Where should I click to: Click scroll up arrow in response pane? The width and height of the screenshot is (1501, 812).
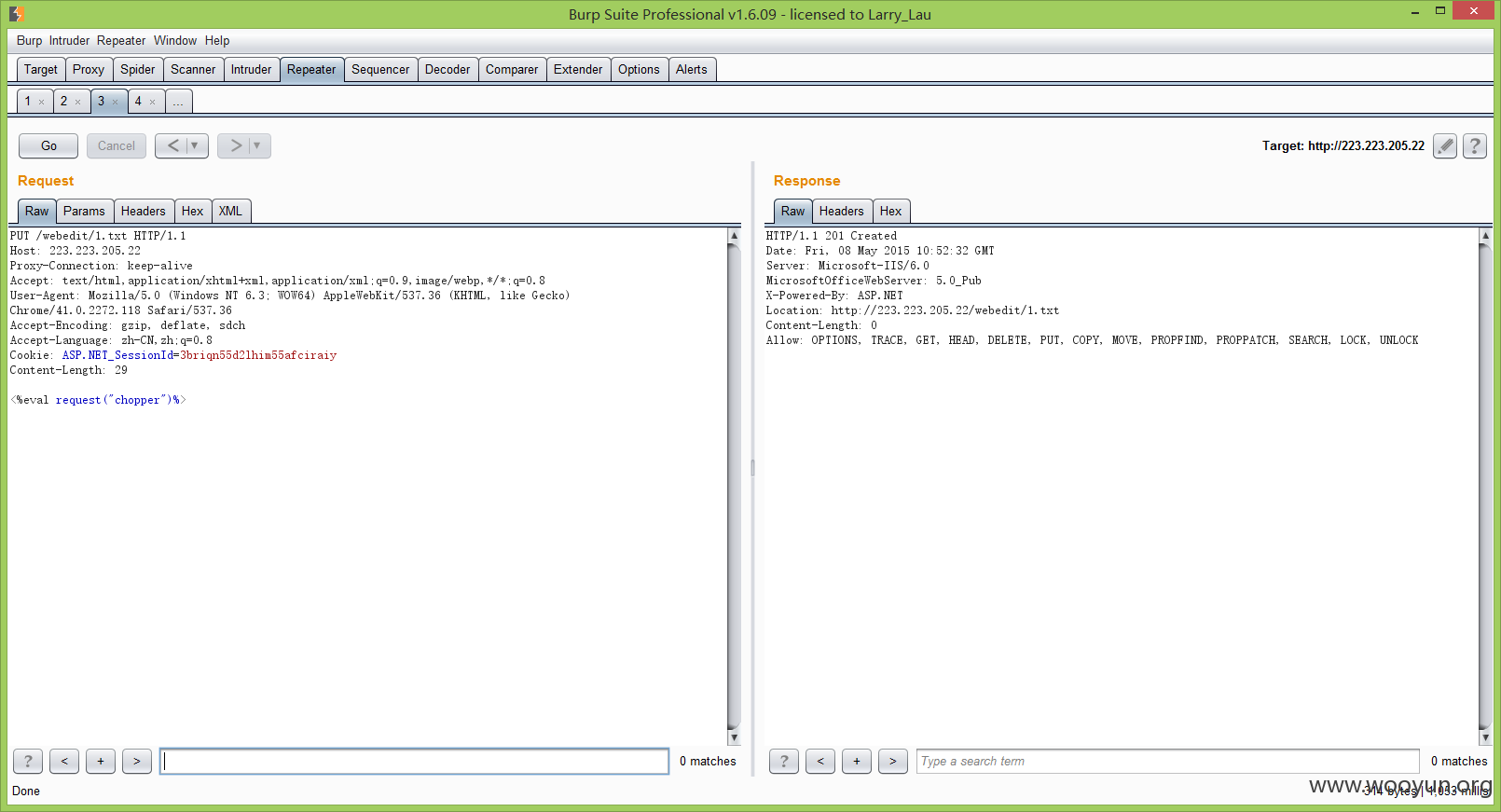[1485, 235]
